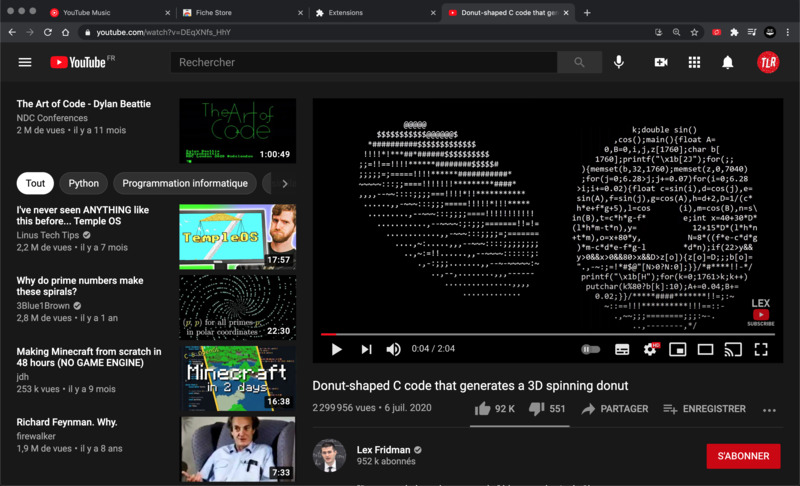Viewport: 800px width, 486px height.
Task: Close the Fiche Store tab
Action: pos(300,13)
